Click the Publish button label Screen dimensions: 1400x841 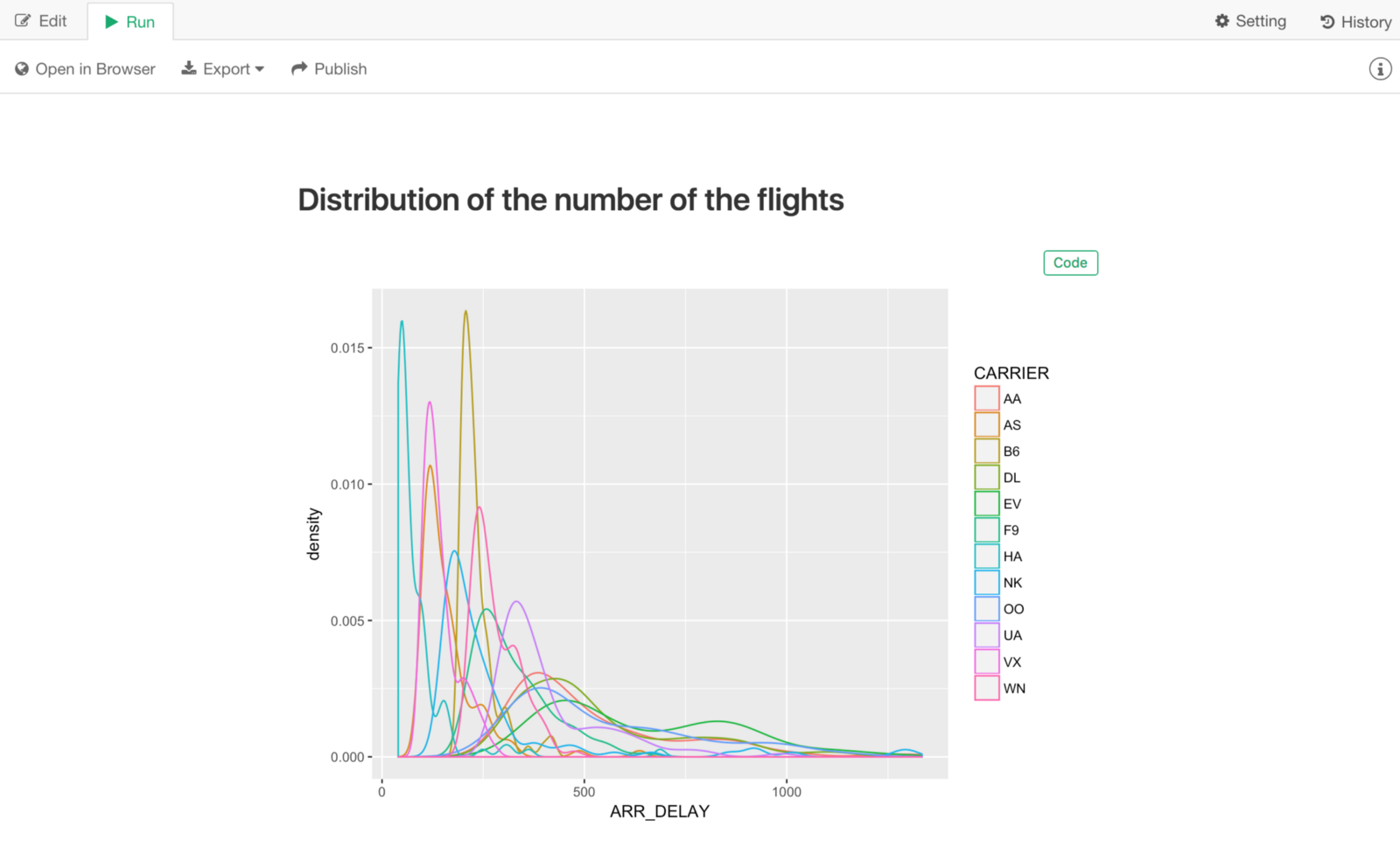[x=340, y=69]
